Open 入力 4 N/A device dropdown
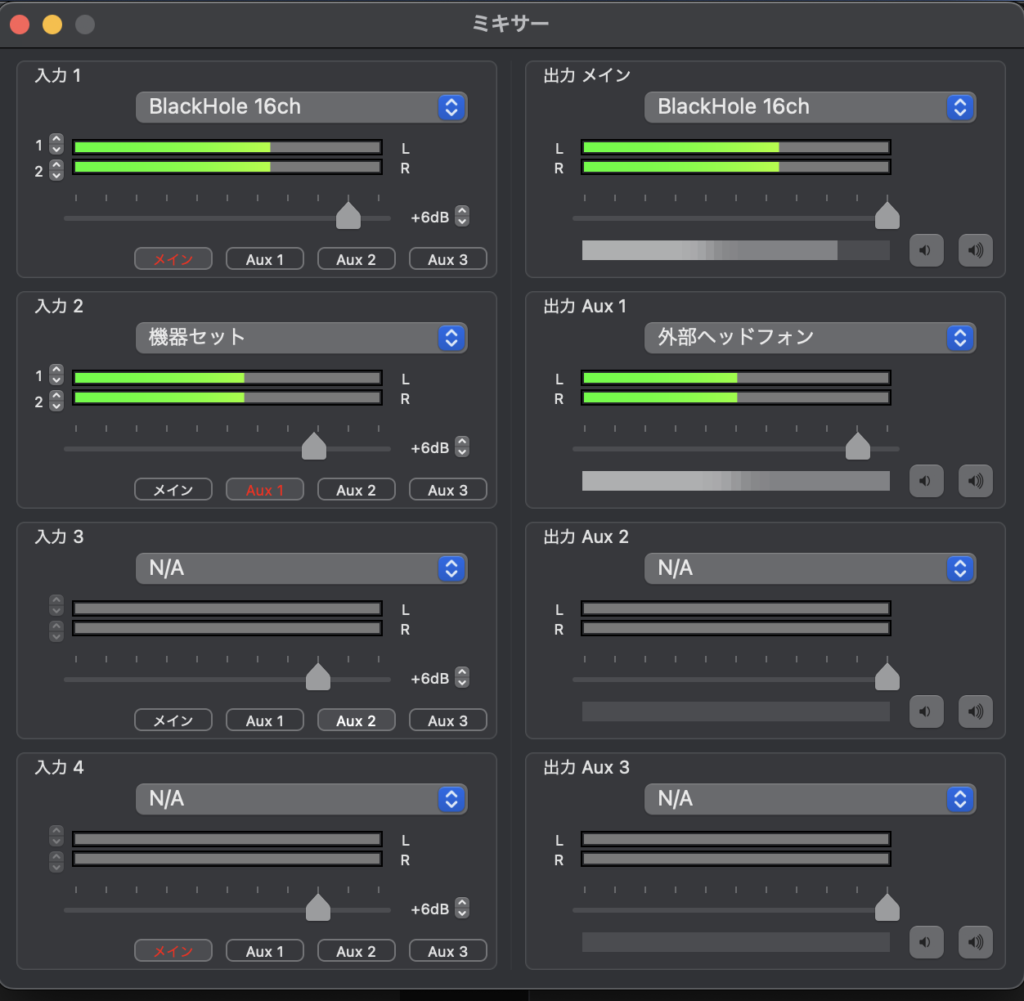 301,799
